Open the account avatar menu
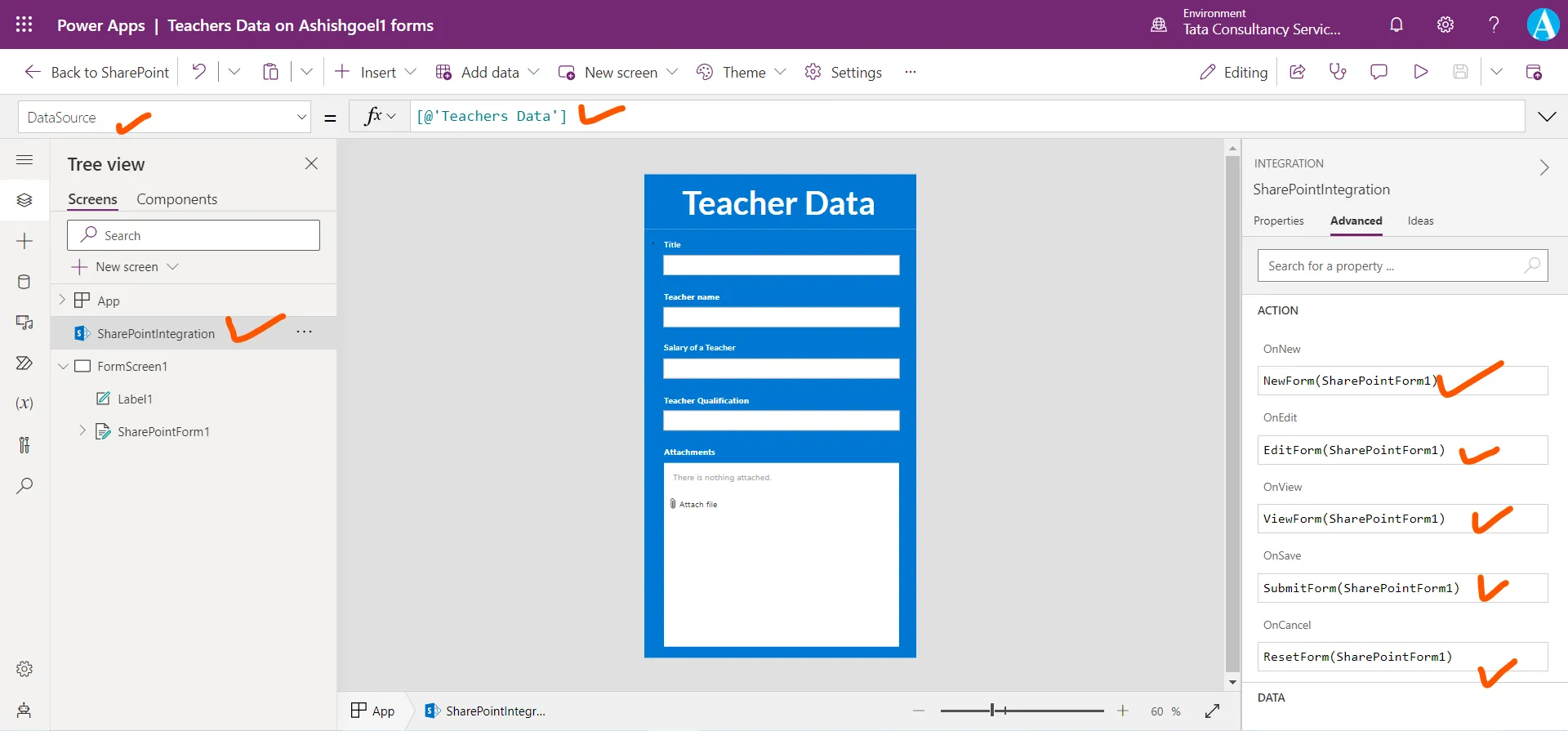Image resolution: width=1568 pixels, height=731 pixels. click(x=1543, y=25)
